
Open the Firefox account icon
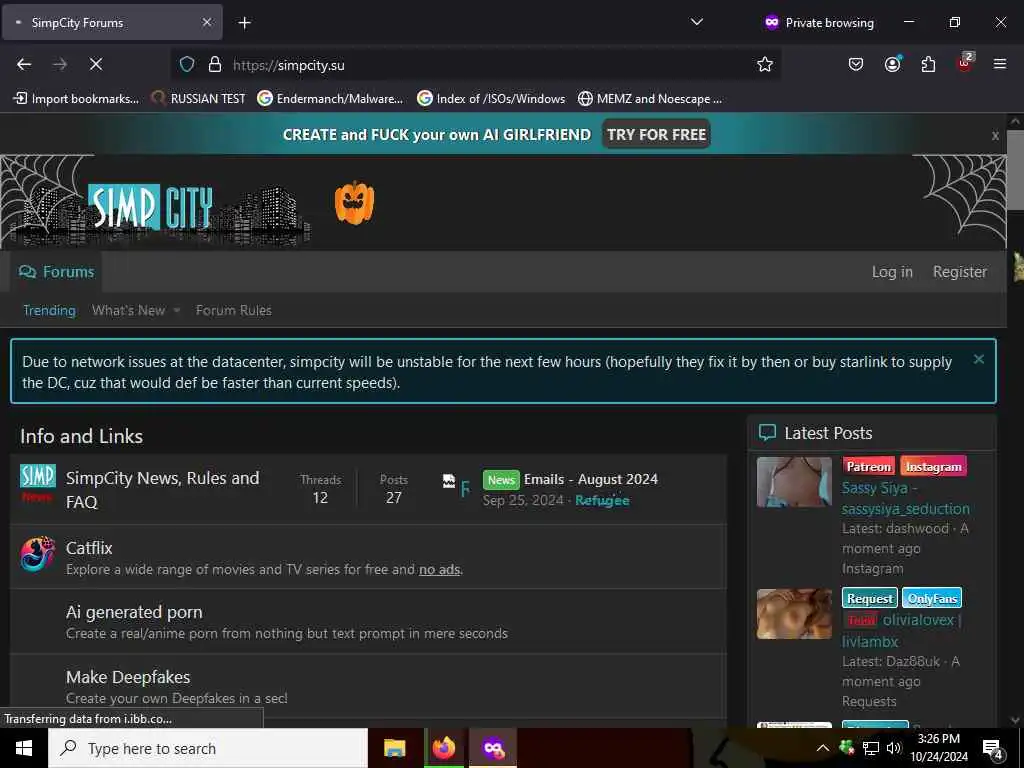(892, 64)
